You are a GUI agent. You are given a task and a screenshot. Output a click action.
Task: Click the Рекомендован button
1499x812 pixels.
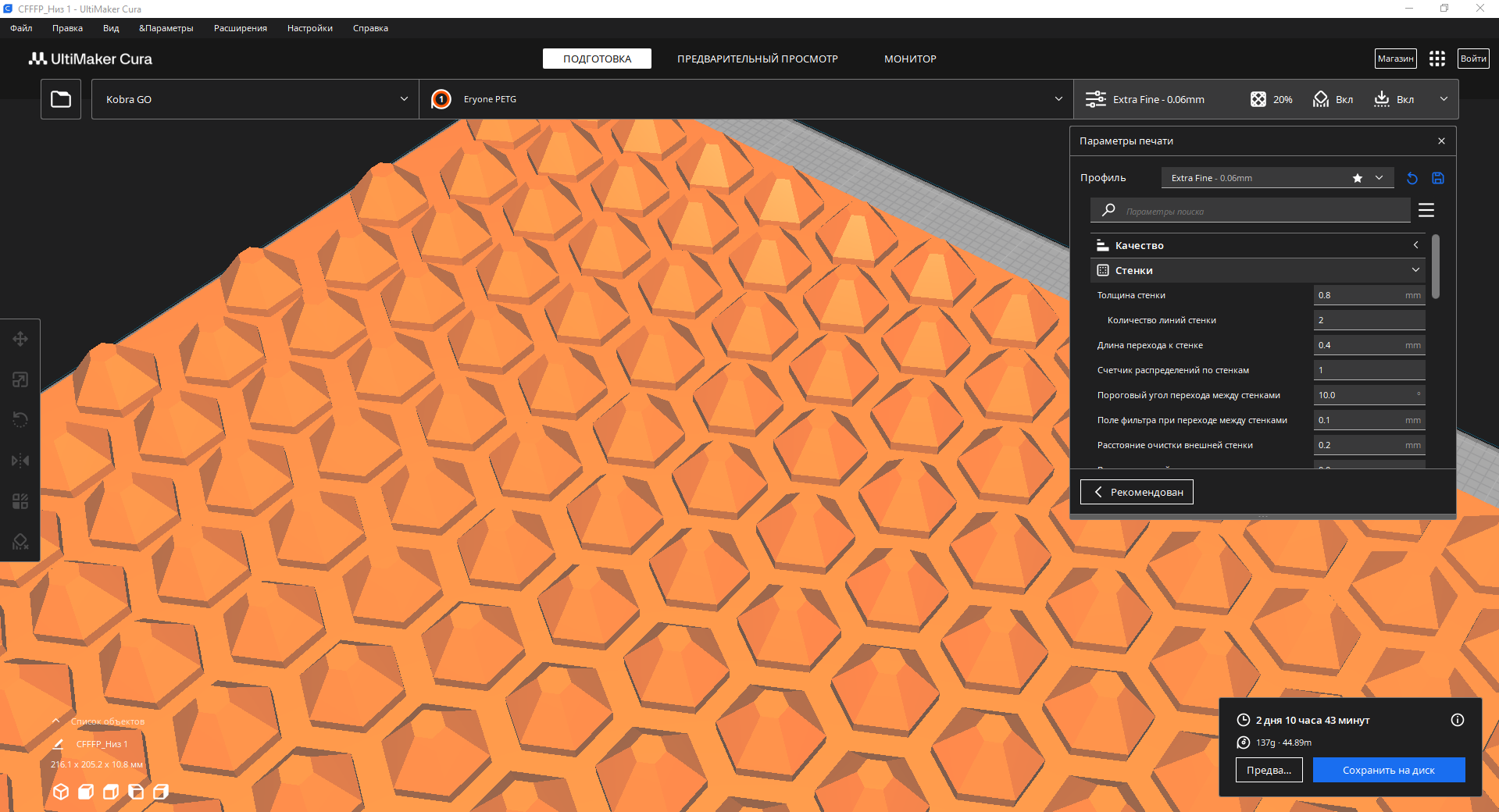pos(1137,492)
